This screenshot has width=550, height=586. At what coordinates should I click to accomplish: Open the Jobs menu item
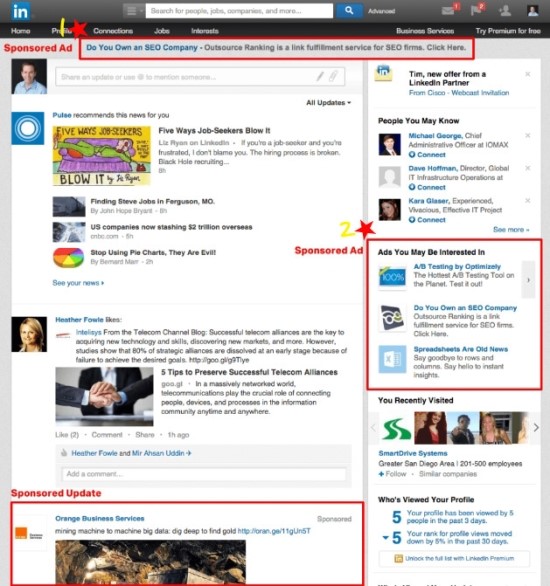[162, 31]
